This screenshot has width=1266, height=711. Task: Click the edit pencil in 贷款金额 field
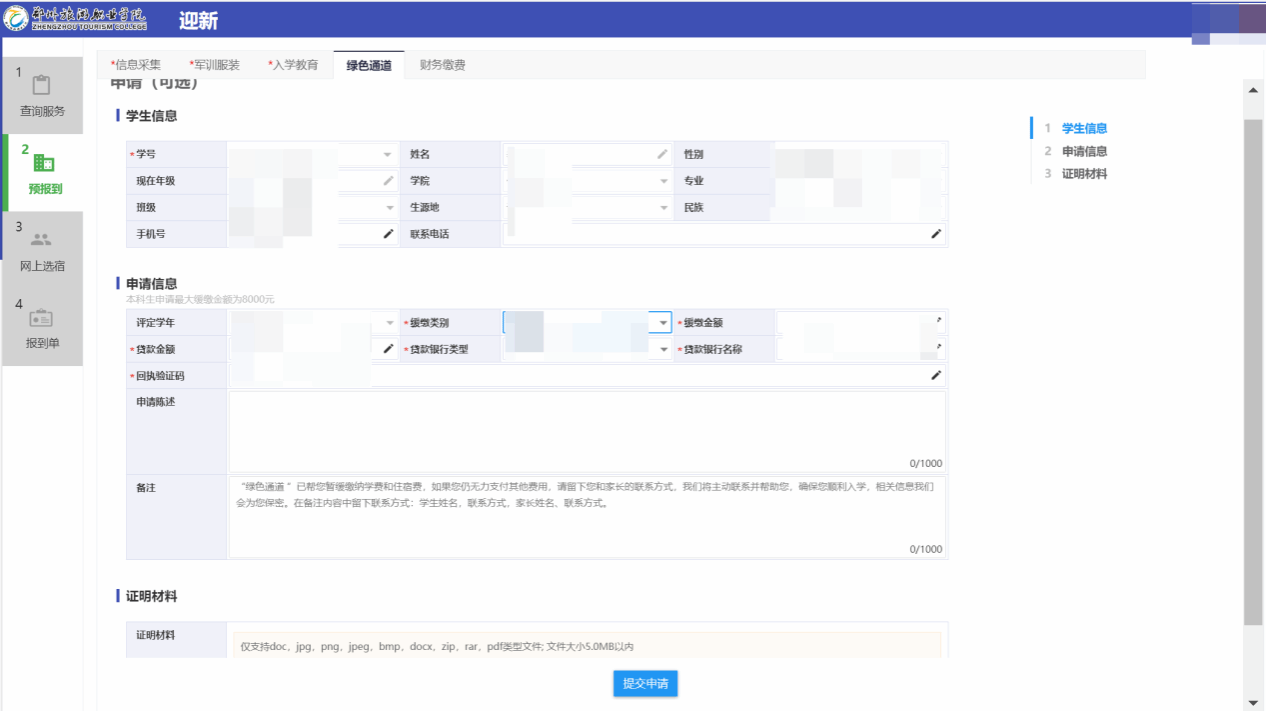389,349
